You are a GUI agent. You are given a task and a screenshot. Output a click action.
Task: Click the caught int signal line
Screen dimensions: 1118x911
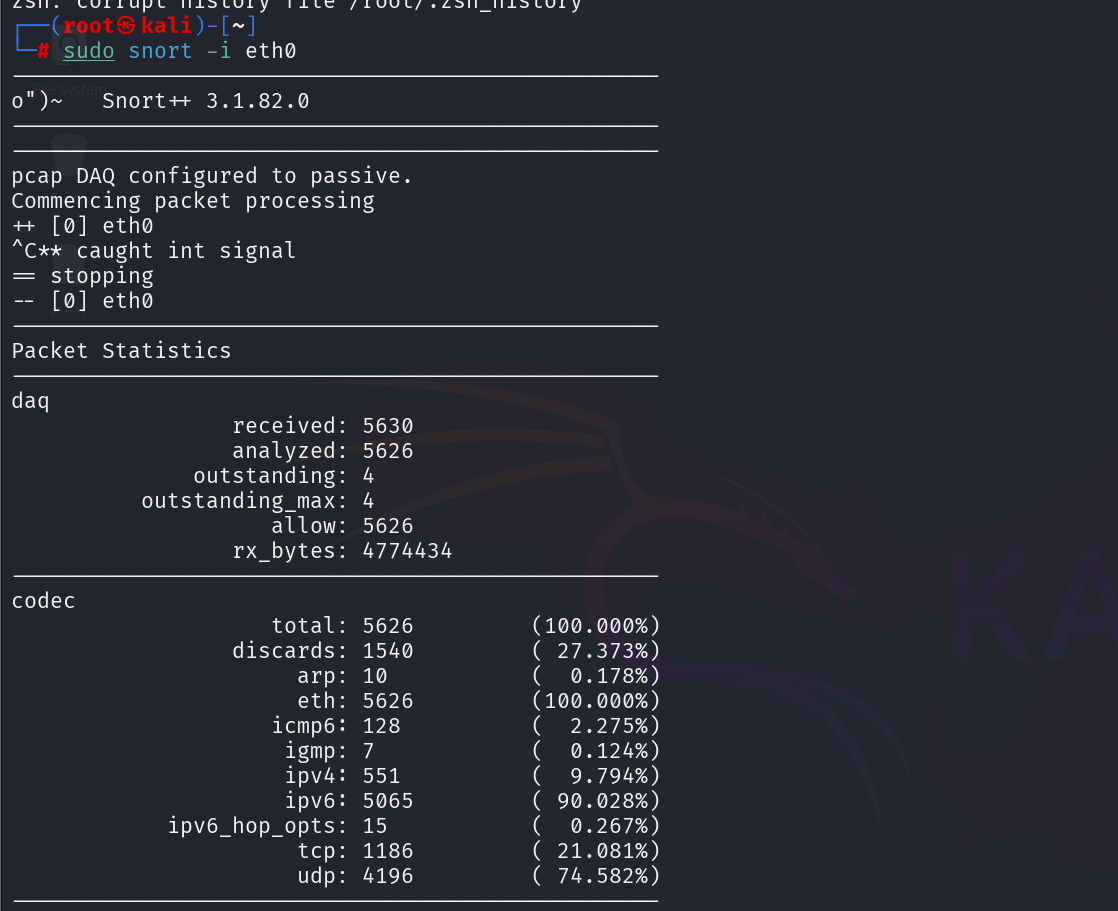[x=153, y=250]
